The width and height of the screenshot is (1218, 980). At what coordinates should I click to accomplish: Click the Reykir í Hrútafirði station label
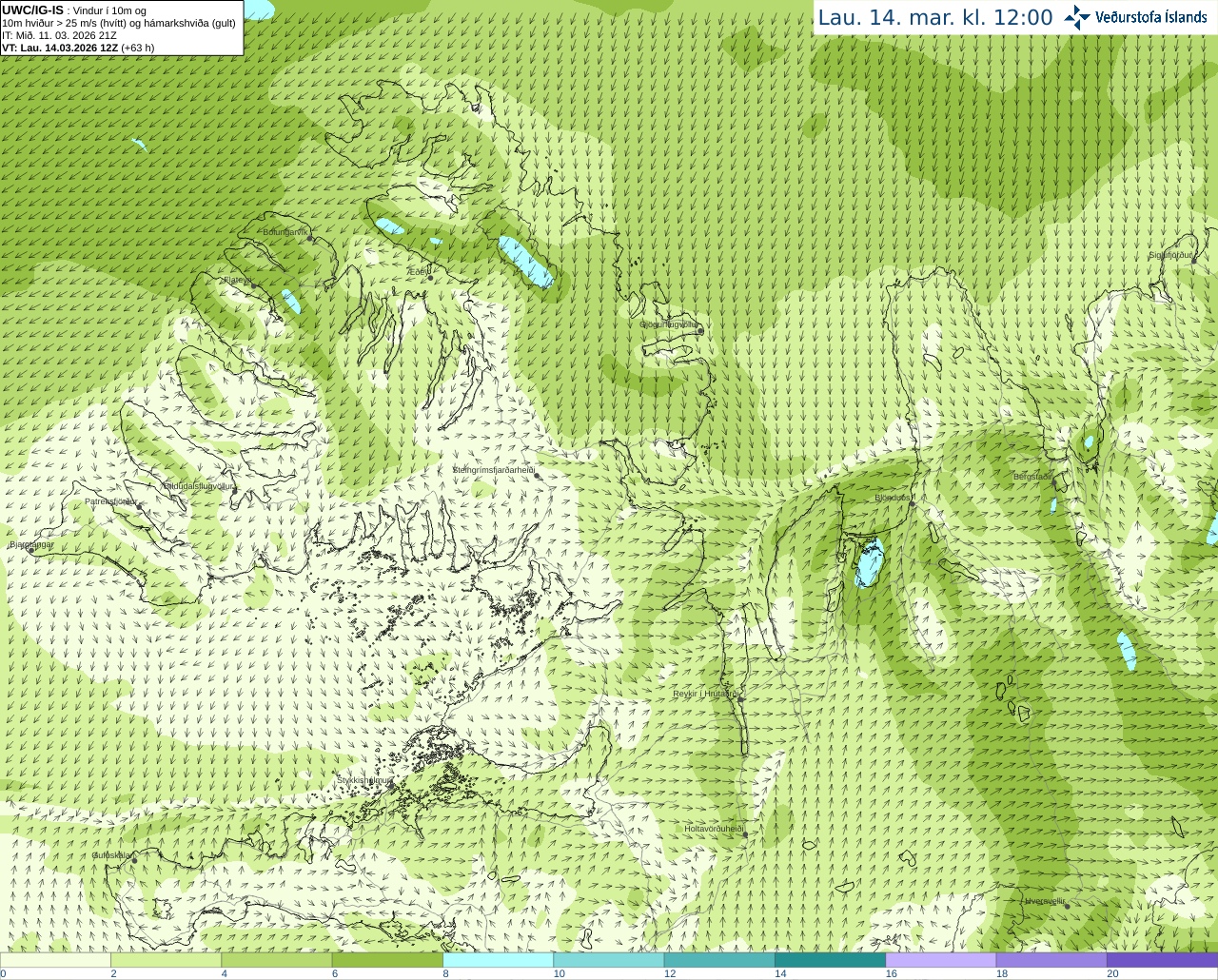(x=706, y=695)
